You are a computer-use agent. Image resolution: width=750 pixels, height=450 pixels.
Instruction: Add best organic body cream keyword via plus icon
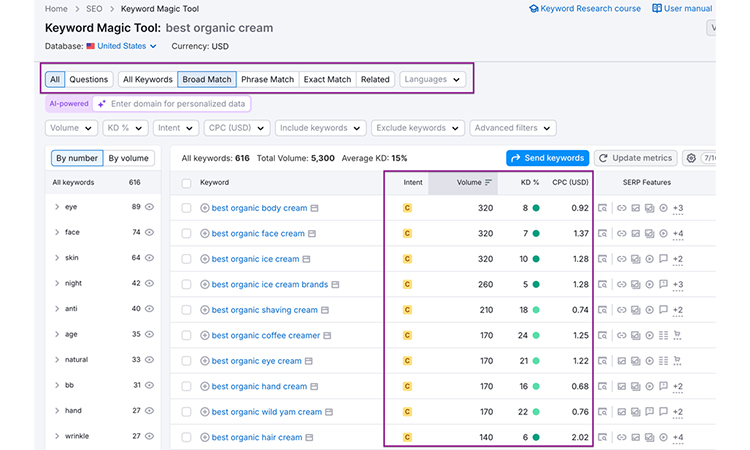pos(205,208)
